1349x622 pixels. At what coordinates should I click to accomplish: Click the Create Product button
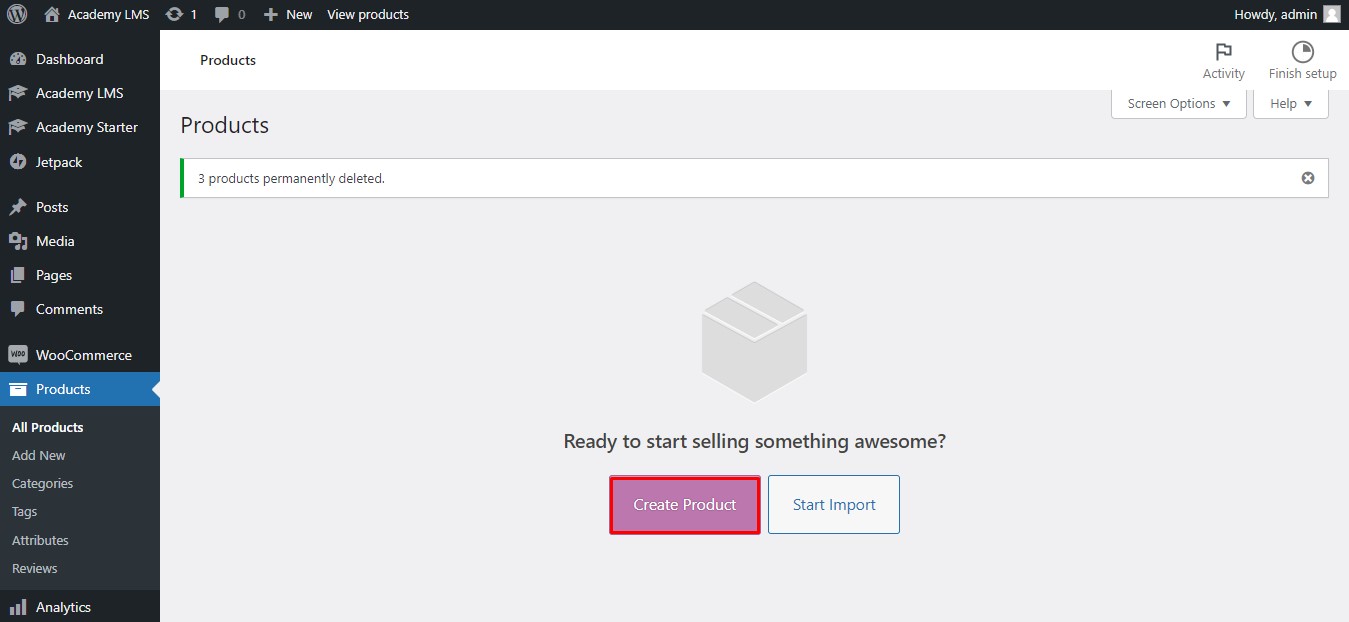685,505
